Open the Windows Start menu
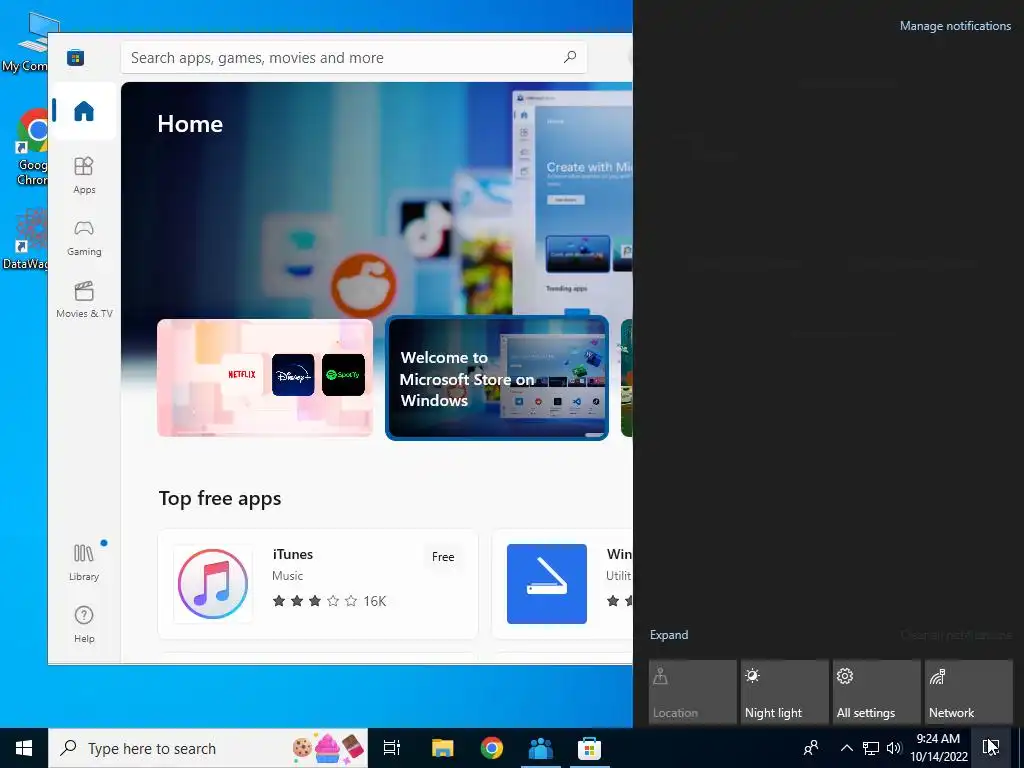 tap(24, 748)
